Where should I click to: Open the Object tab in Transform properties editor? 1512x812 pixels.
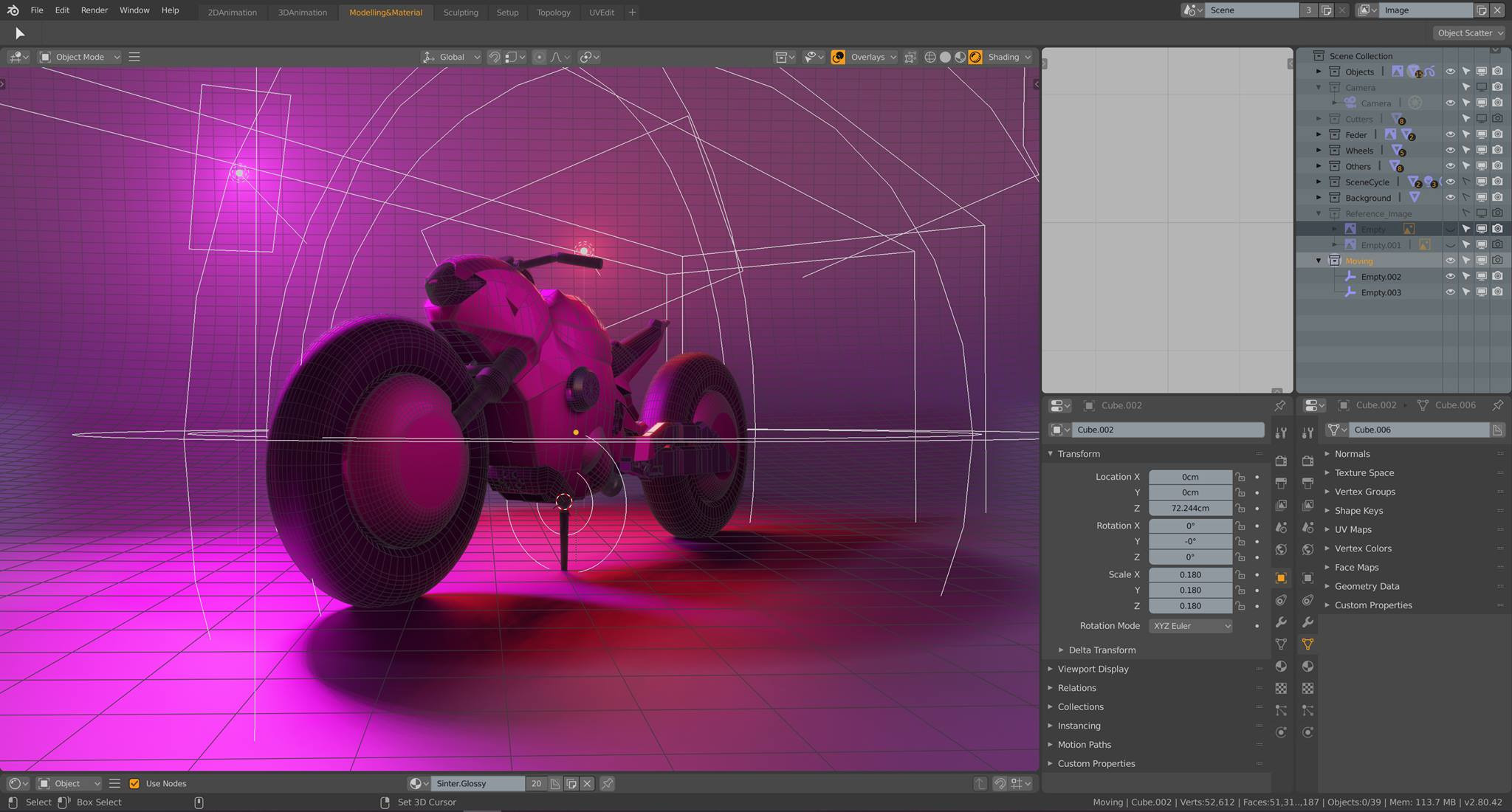point(1281,578)
